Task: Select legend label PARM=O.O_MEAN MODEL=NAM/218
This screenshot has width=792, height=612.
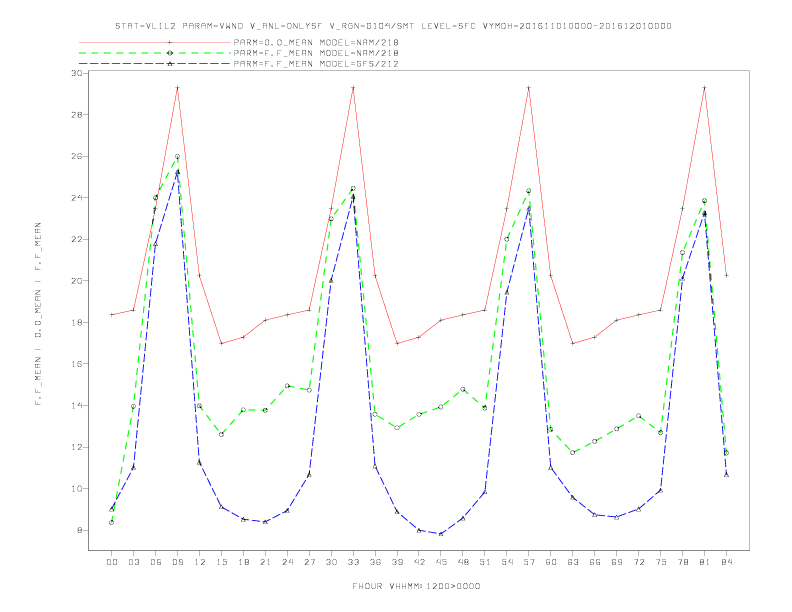Action: 316,42
